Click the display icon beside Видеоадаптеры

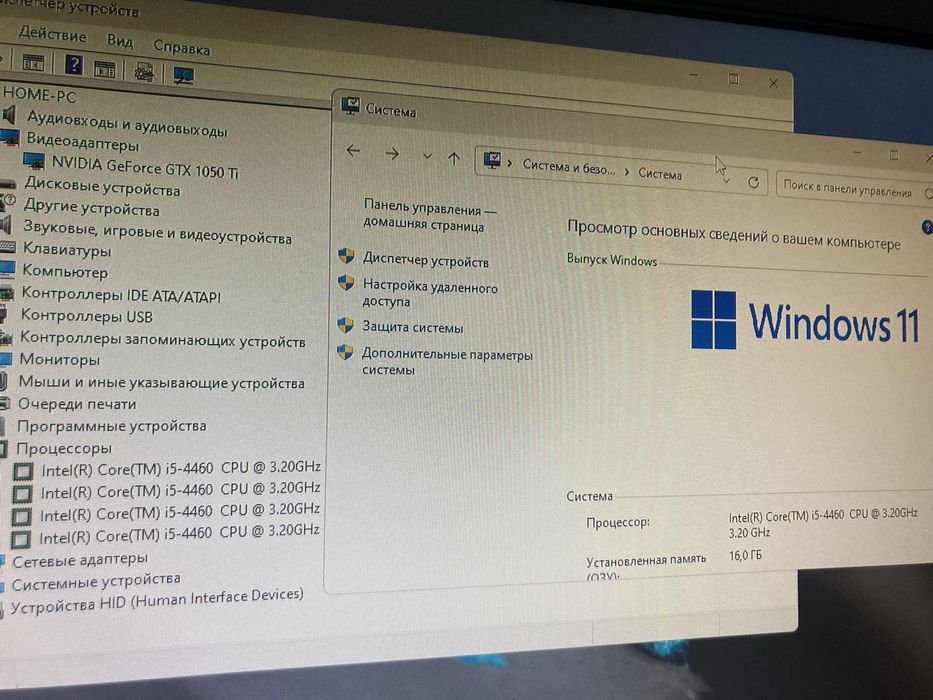[10, 138]
